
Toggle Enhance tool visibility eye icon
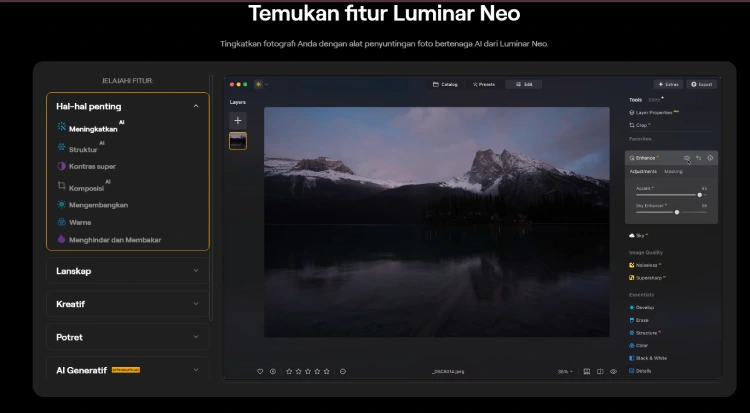point(686,158)
